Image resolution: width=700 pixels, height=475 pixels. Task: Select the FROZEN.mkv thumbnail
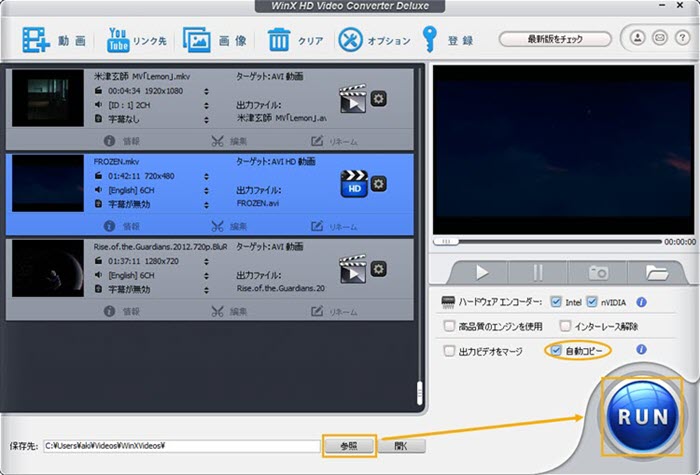point(48,183)
